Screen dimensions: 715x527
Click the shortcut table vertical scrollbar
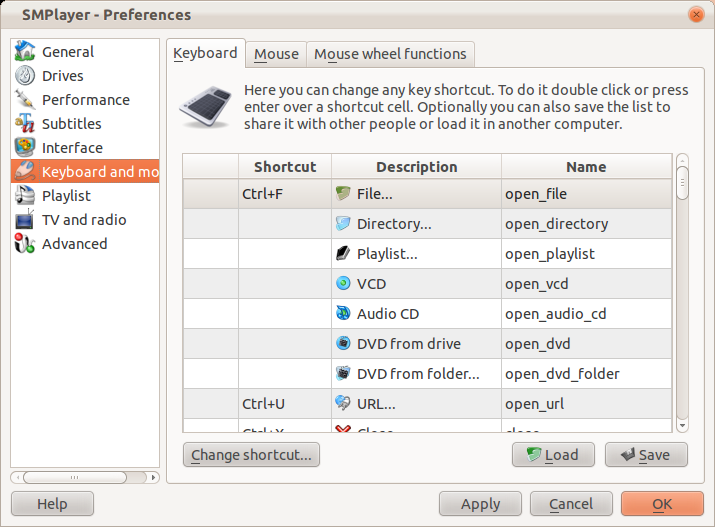point(682,290)
